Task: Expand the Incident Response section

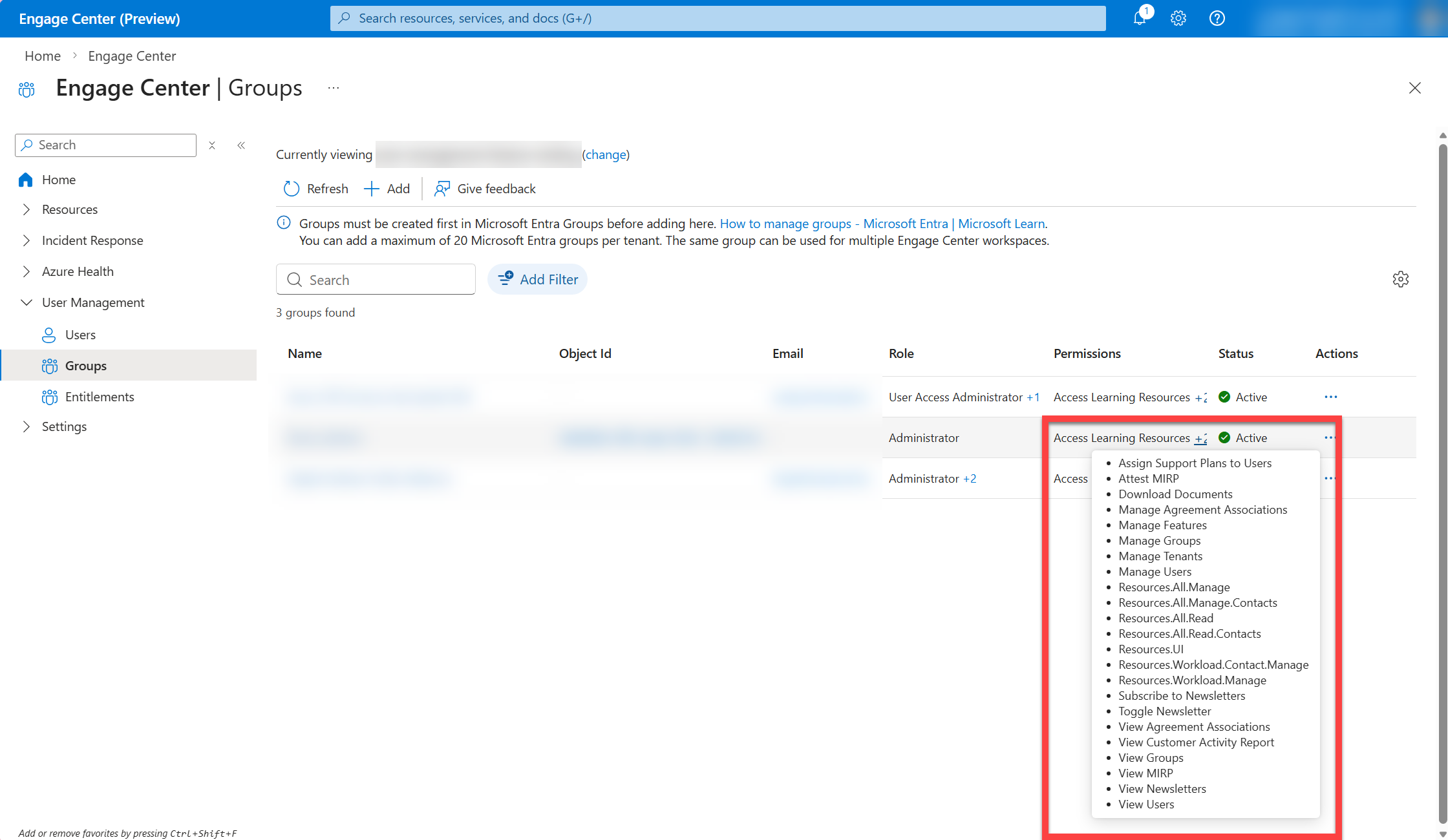Action: [x=27, y=240]
